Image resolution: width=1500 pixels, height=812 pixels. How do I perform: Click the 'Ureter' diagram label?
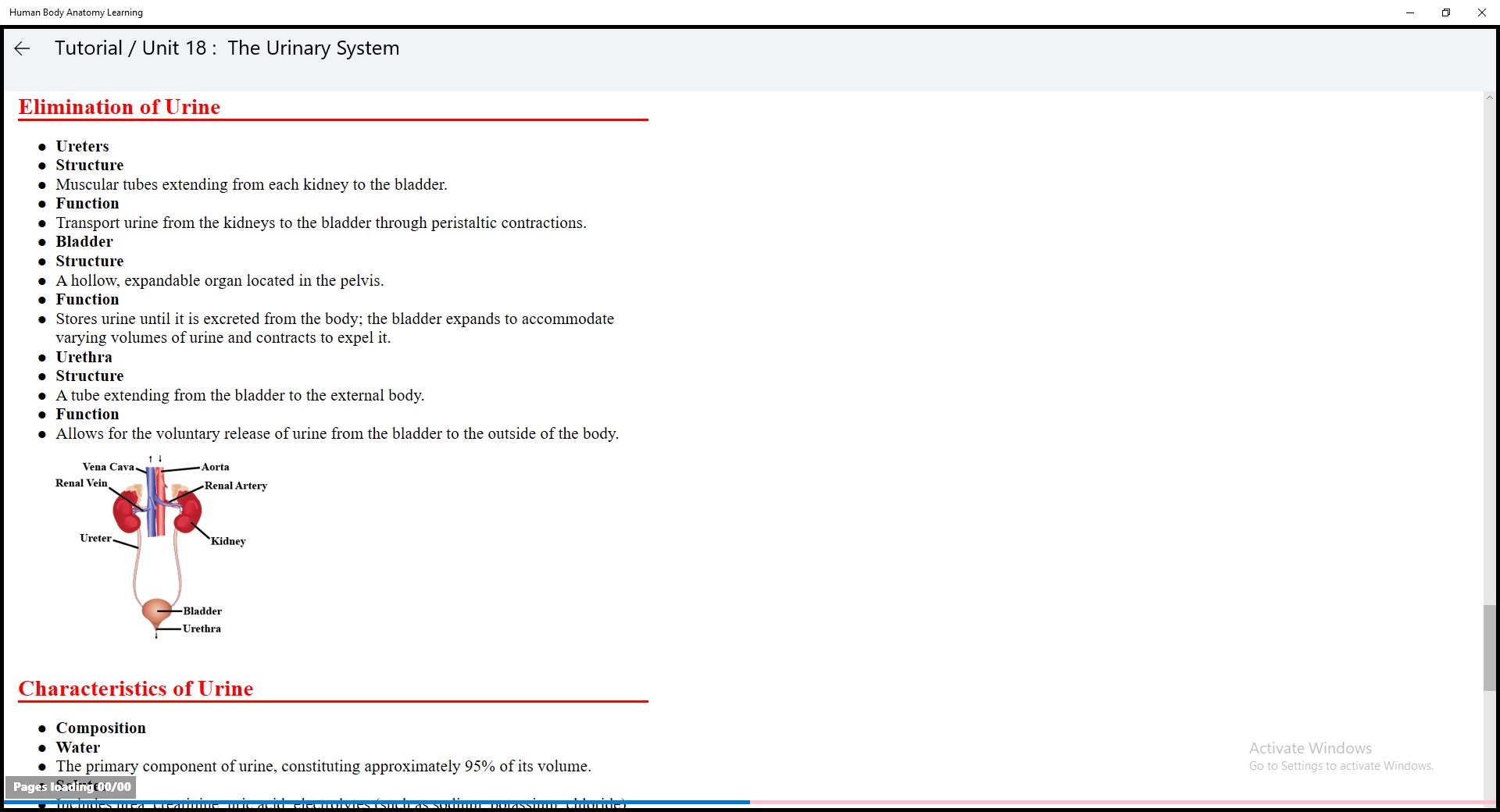click(x=95, y=538)
